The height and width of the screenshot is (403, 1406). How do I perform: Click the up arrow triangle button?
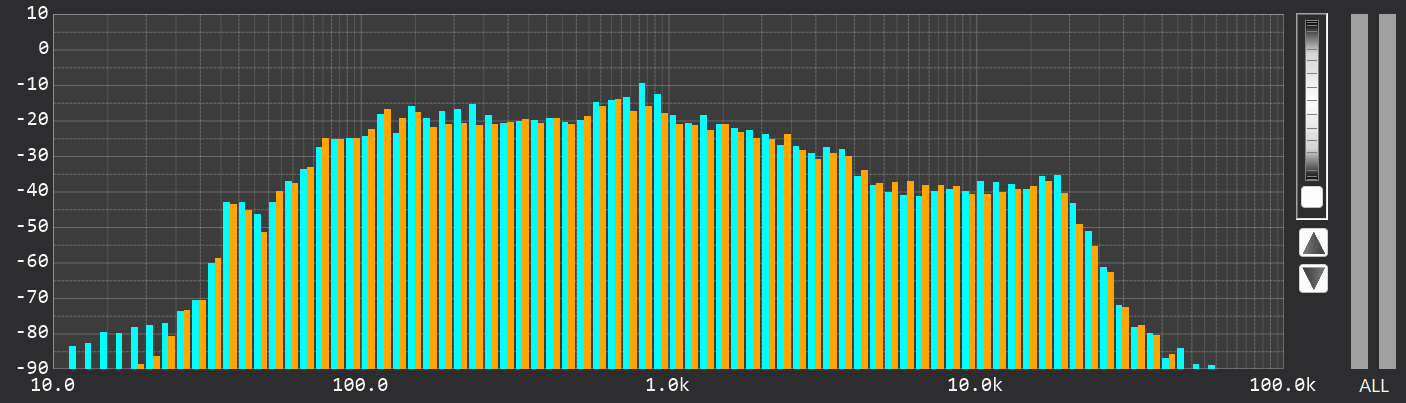pos(1313,242)
